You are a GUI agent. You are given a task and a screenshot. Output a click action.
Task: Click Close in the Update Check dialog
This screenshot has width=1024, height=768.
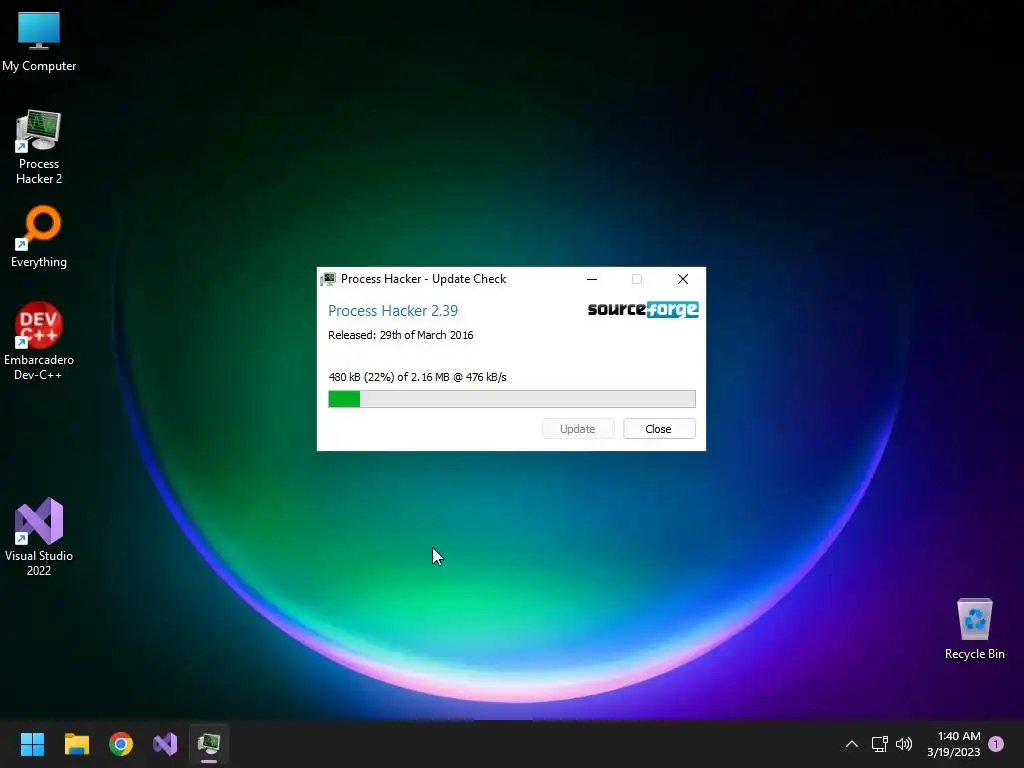(659, 429)
